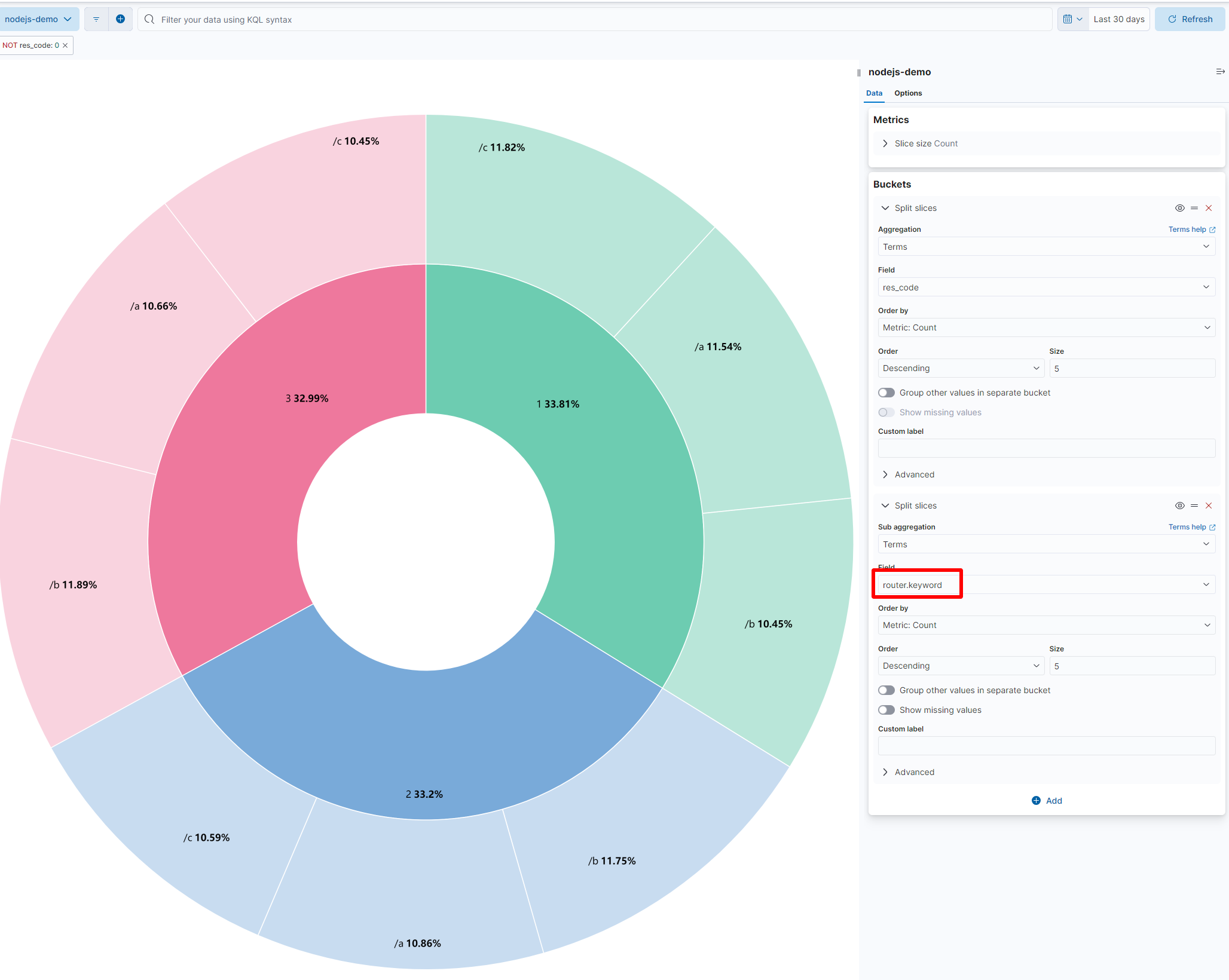Remove the NOT res_code filter pill
This screenshot has width=1229, height=980.
tap(65, 45)
